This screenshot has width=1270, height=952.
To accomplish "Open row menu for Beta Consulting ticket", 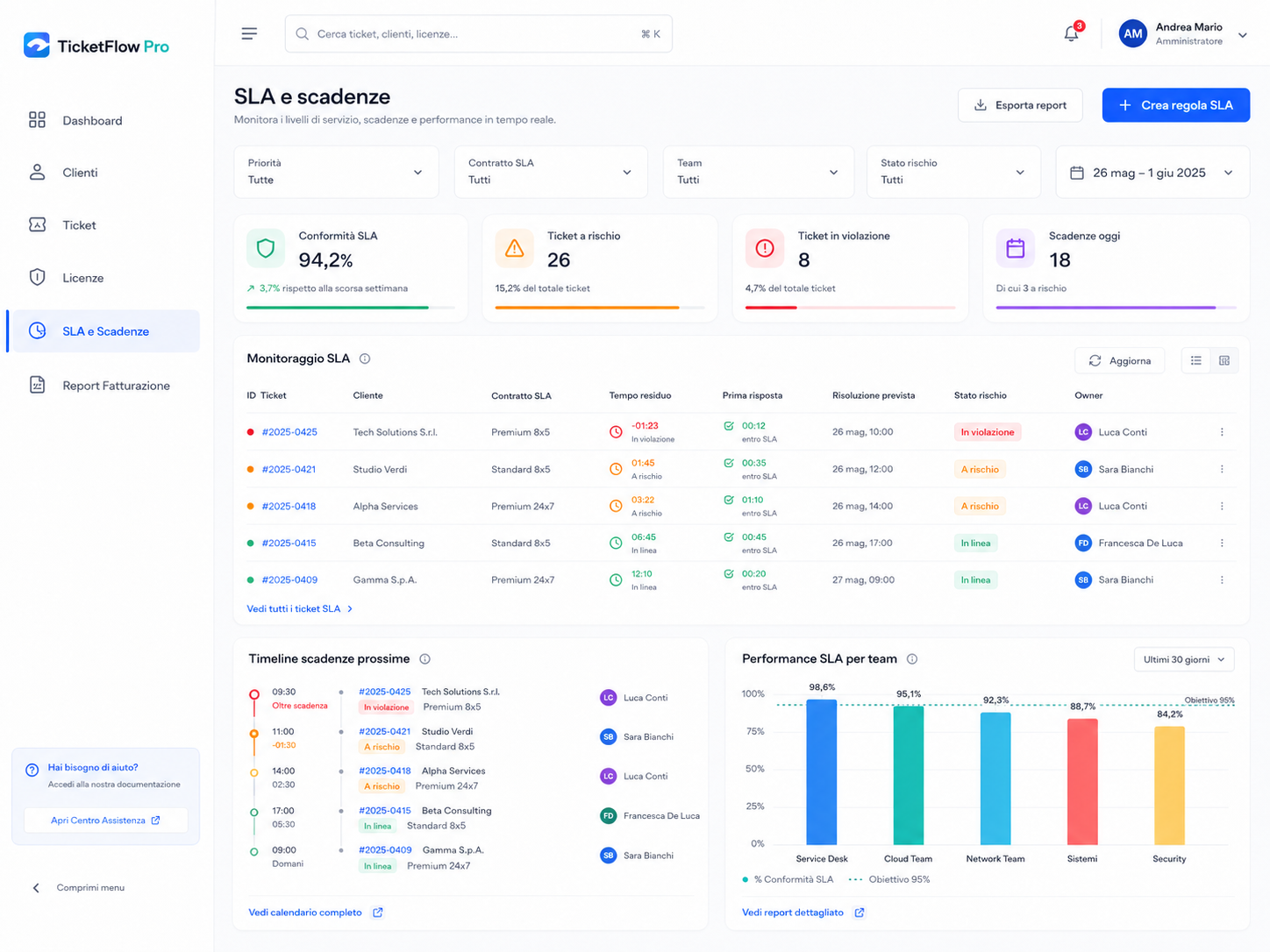I will click(1222, 543).
